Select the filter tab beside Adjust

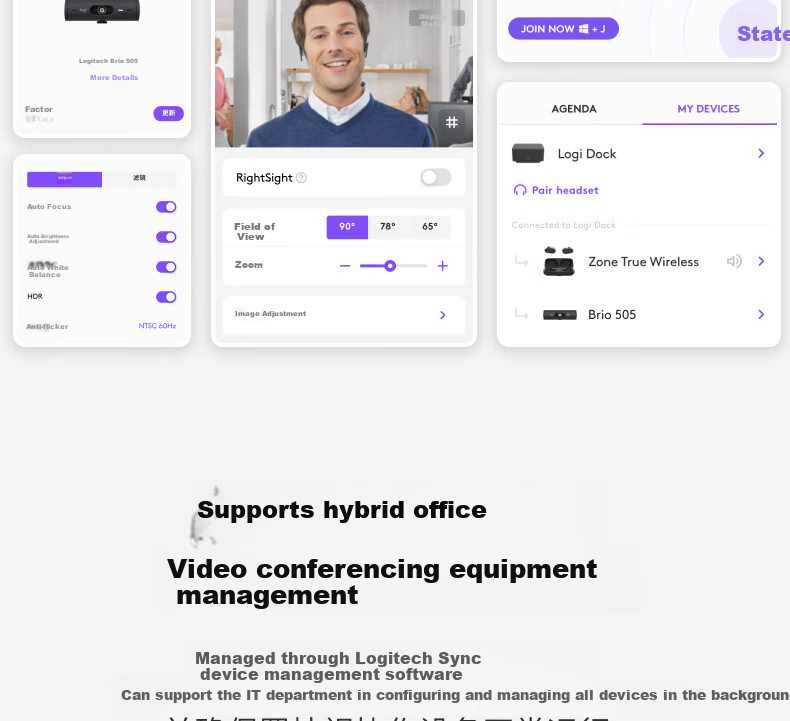139,179
